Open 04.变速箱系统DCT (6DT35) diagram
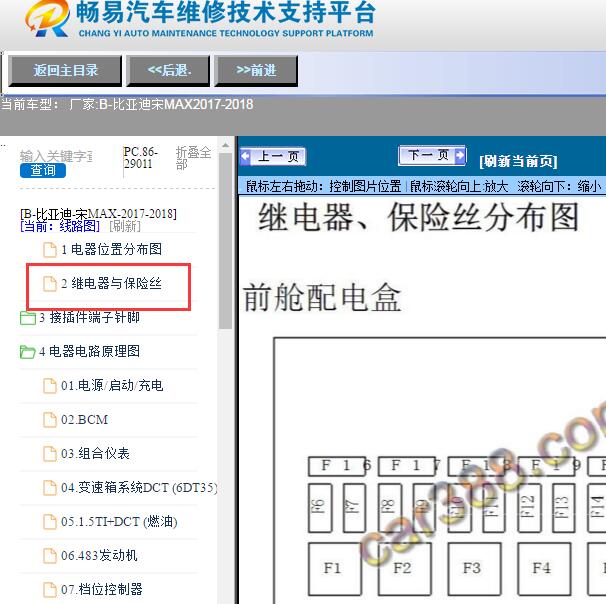The width and height of the screenshot is (606, 604). [139, 487]
